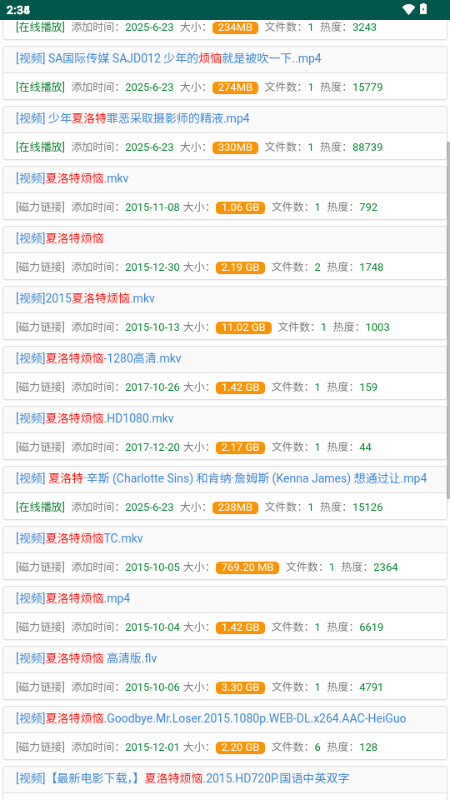The width and height of the screenshot is (450, 800).
Task: Tap the Wi-Fi signal icon in status bar
Action: pyautogui.click(x=408, y=10)
